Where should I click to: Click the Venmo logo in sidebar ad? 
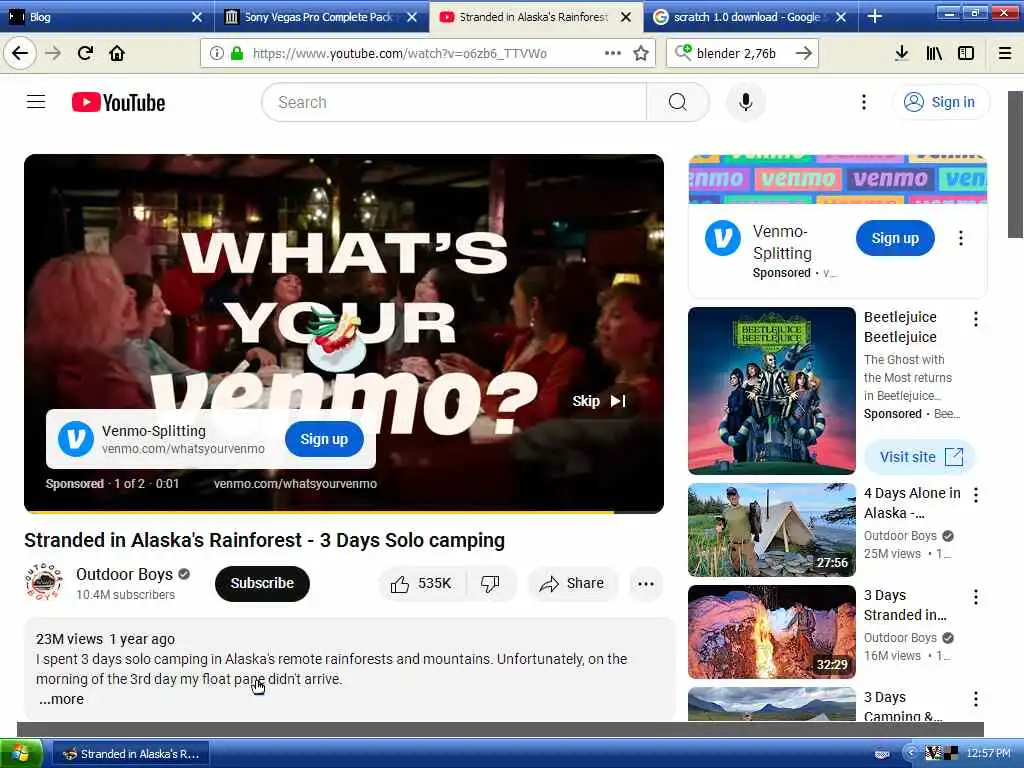(x=723, y=238)
